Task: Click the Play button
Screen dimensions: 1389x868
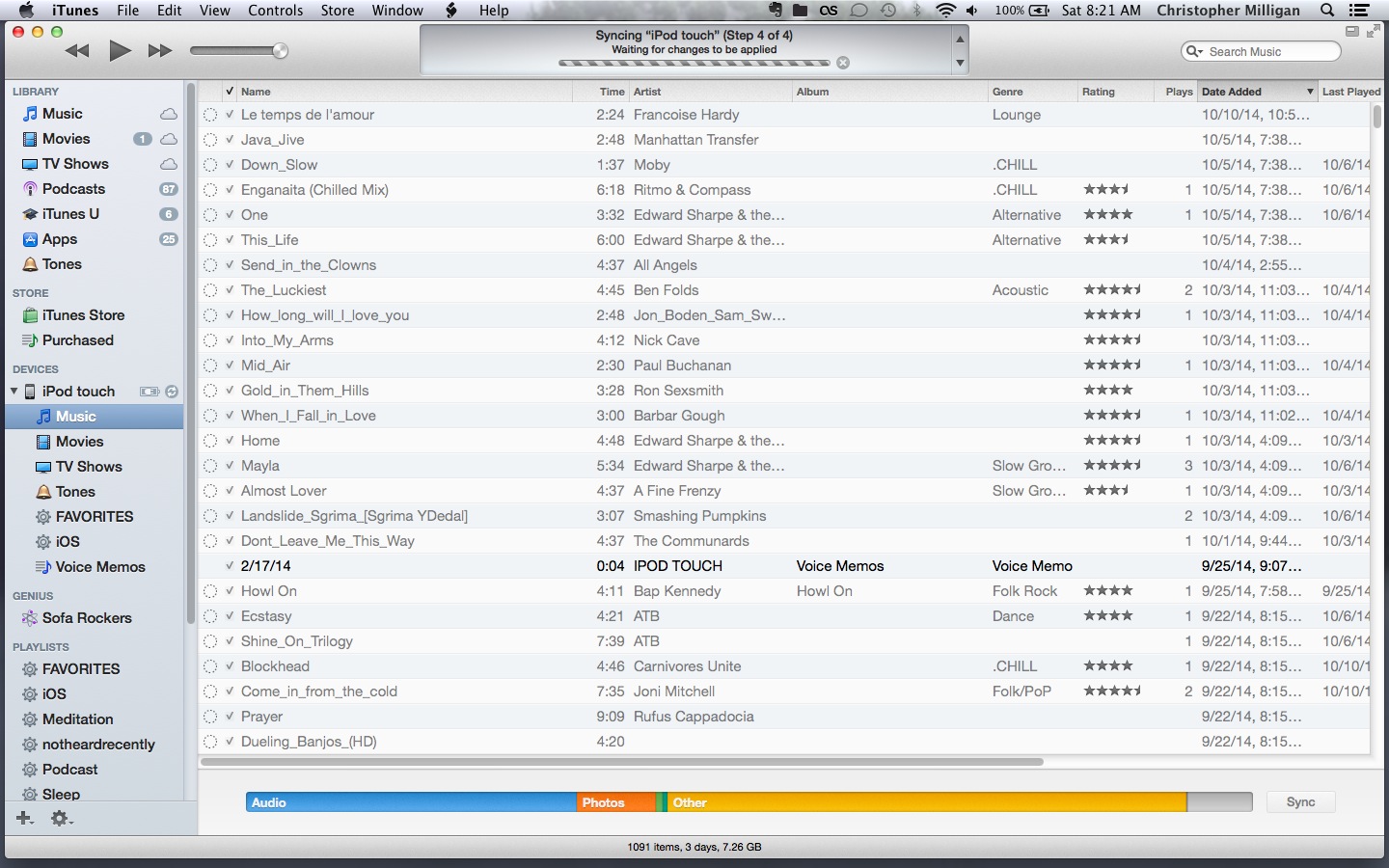Action: (x=120, y=51)
